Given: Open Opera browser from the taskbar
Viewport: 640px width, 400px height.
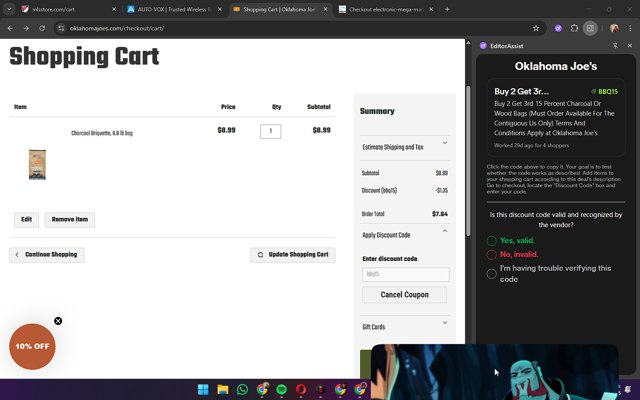Looking at the screenshot, I should pos(301,389).
